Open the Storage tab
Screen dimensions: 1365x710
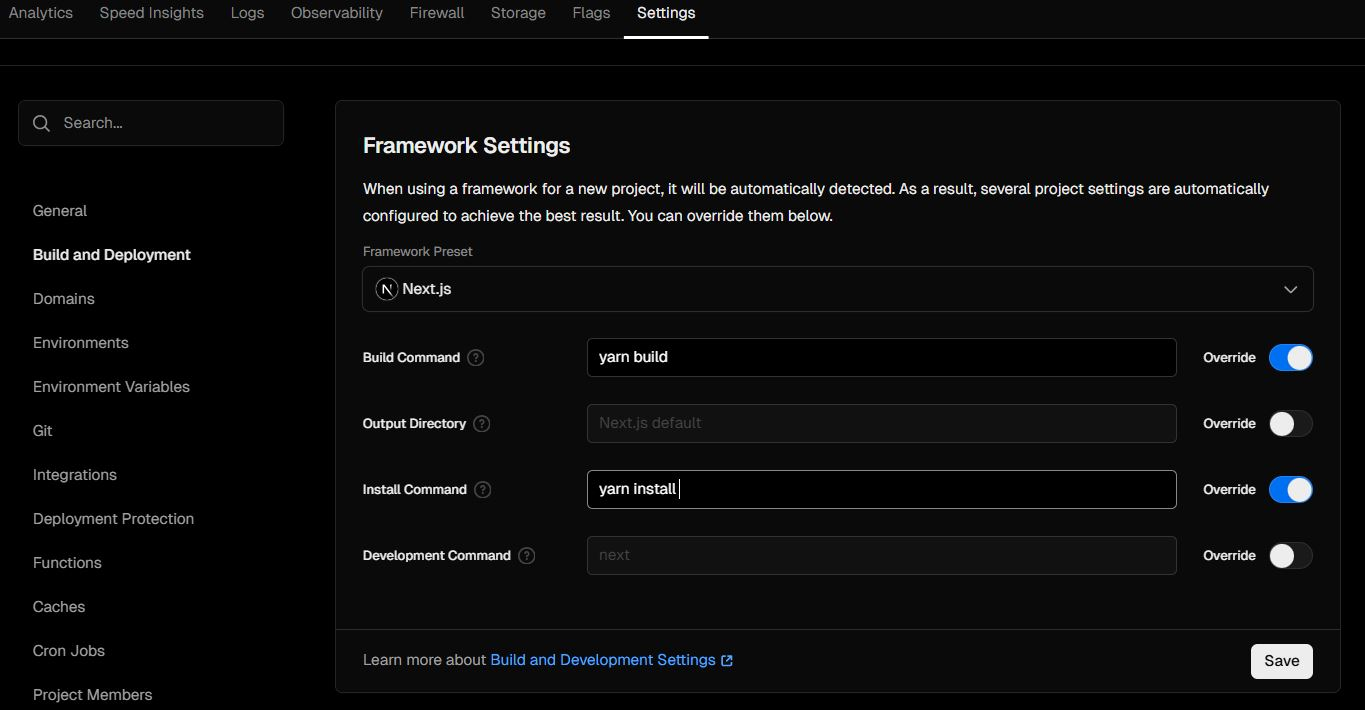pyautogui.click(x=518, y=13)
